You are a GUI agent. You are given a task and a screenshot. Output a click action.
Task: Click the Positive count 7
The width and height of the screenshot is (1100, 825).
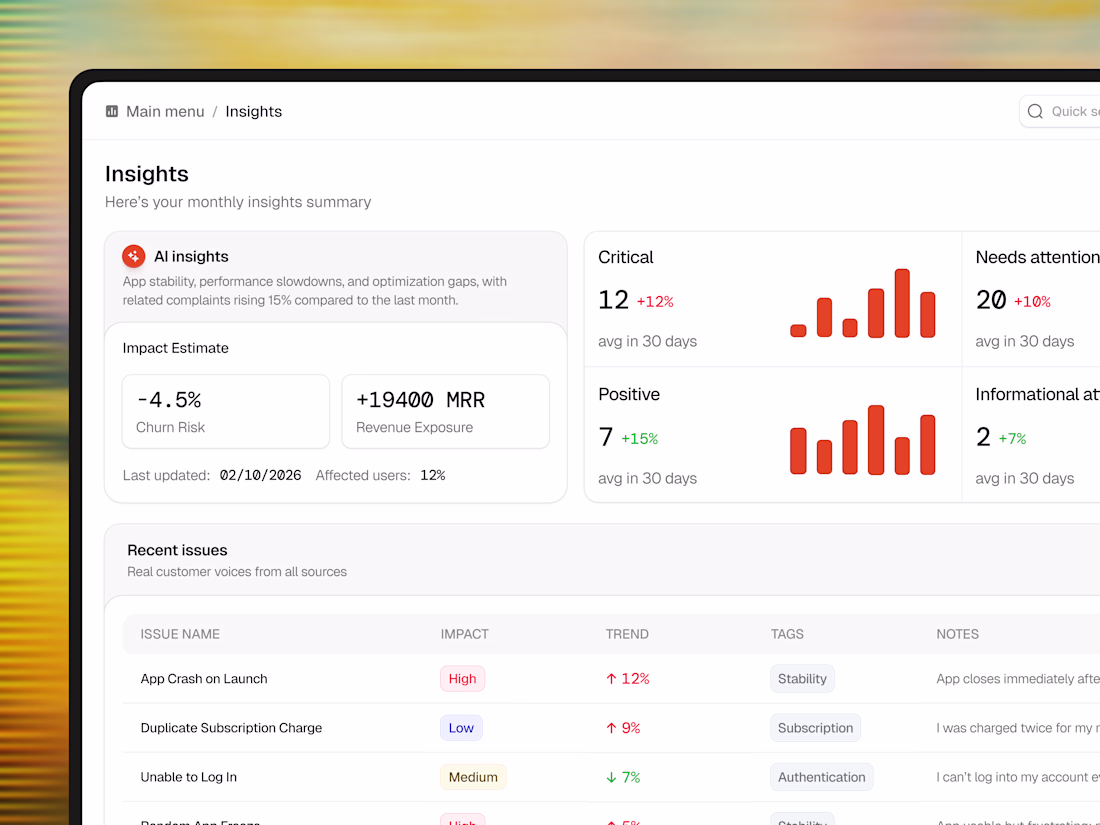coord(606,437)
